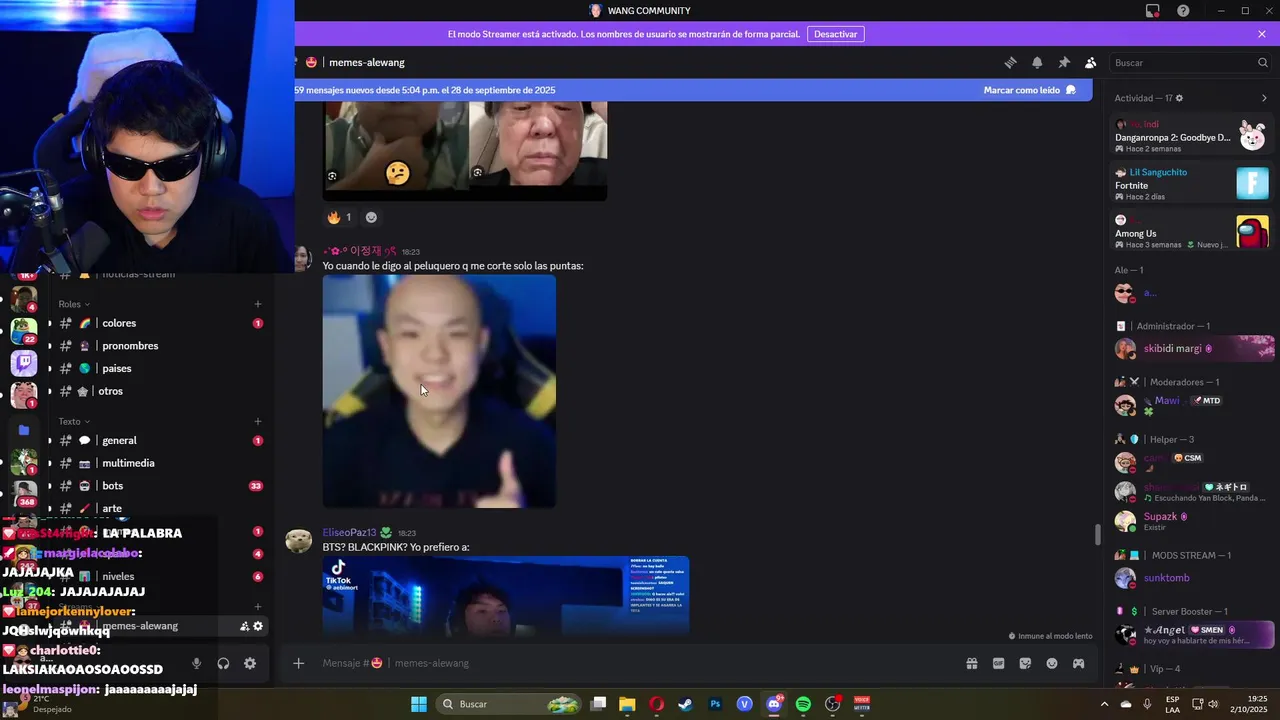
Task: Collapse the Roles category
Action: click(74, 304)
